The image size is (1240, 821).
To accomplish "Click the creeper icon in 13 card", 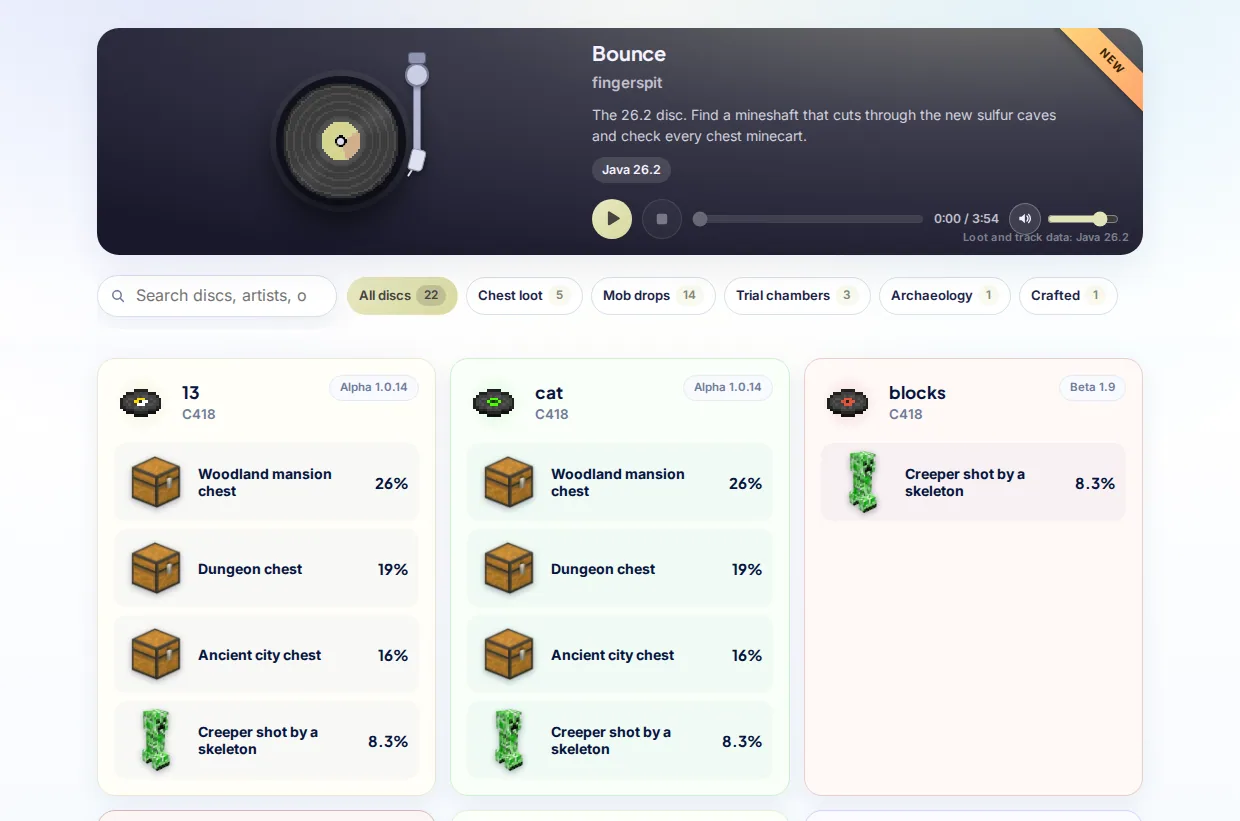I will point(156,741).
